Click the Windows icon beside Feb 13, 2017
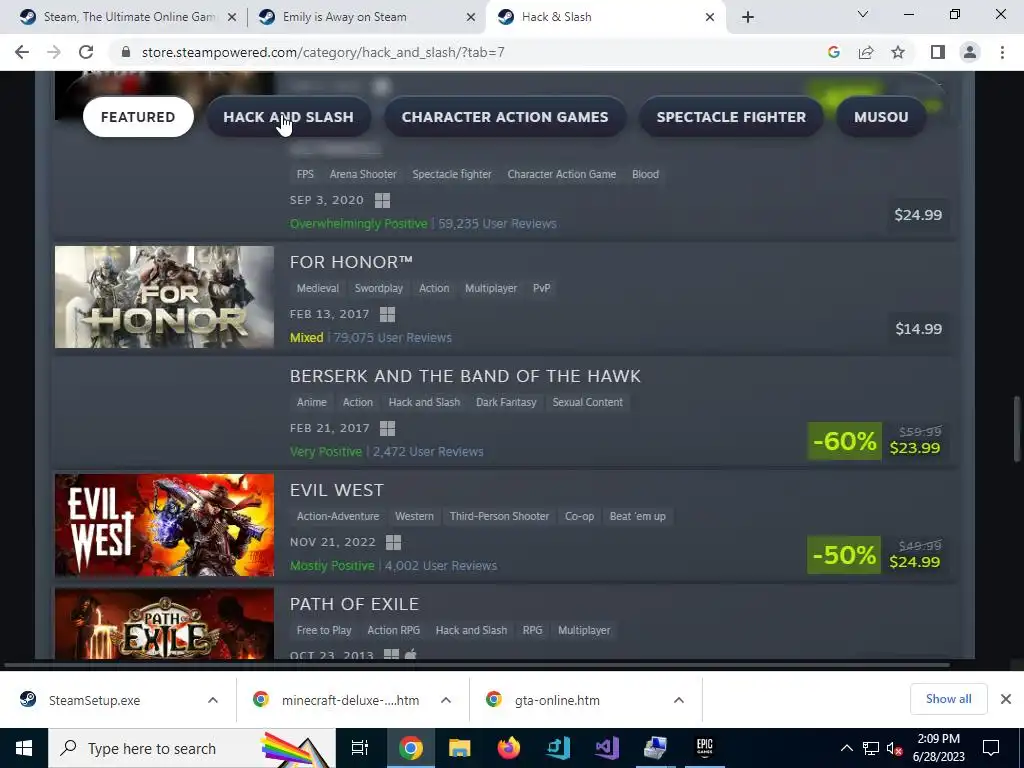This screenshot has width=1024, height=768. click(x=387, y=315)
